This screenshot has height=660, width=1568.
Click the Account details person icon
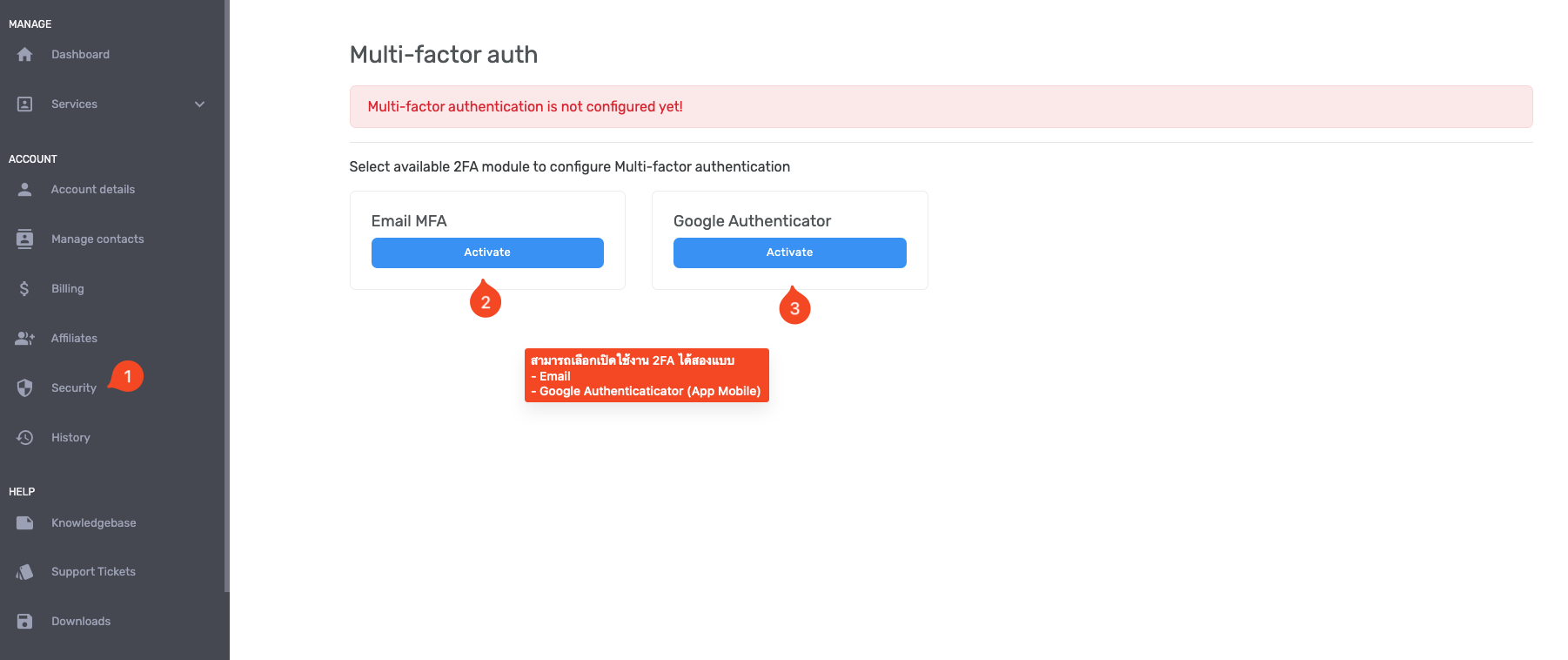[x=24, y=189]
